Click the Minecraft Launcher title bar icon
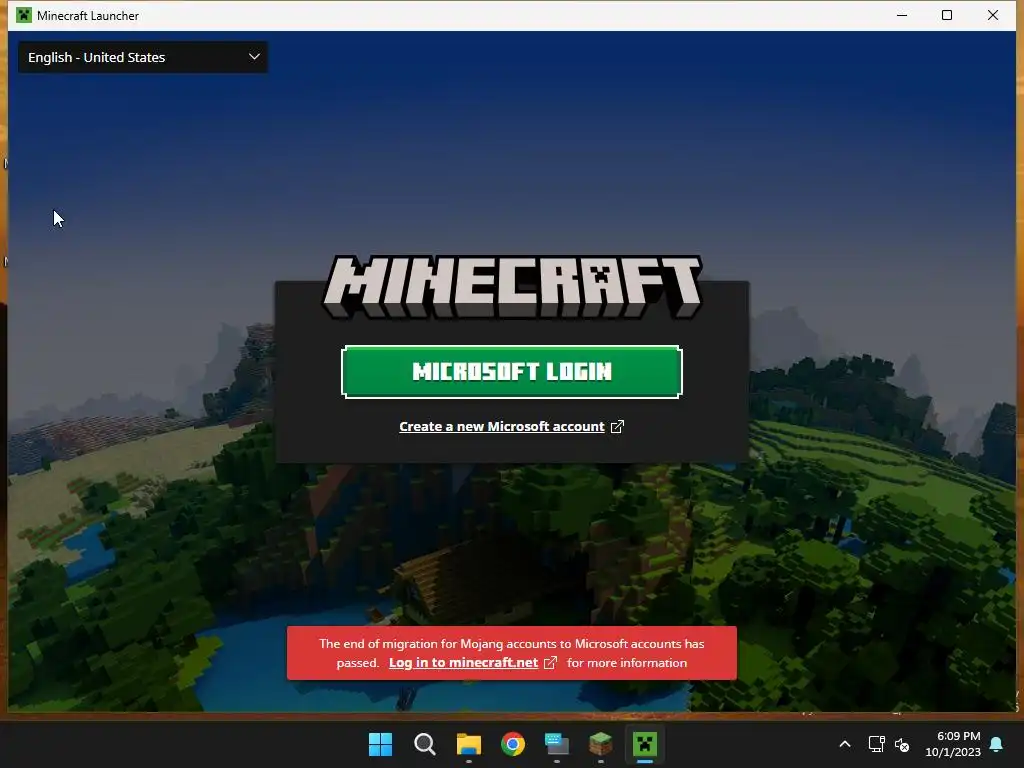 coord(24,15)
